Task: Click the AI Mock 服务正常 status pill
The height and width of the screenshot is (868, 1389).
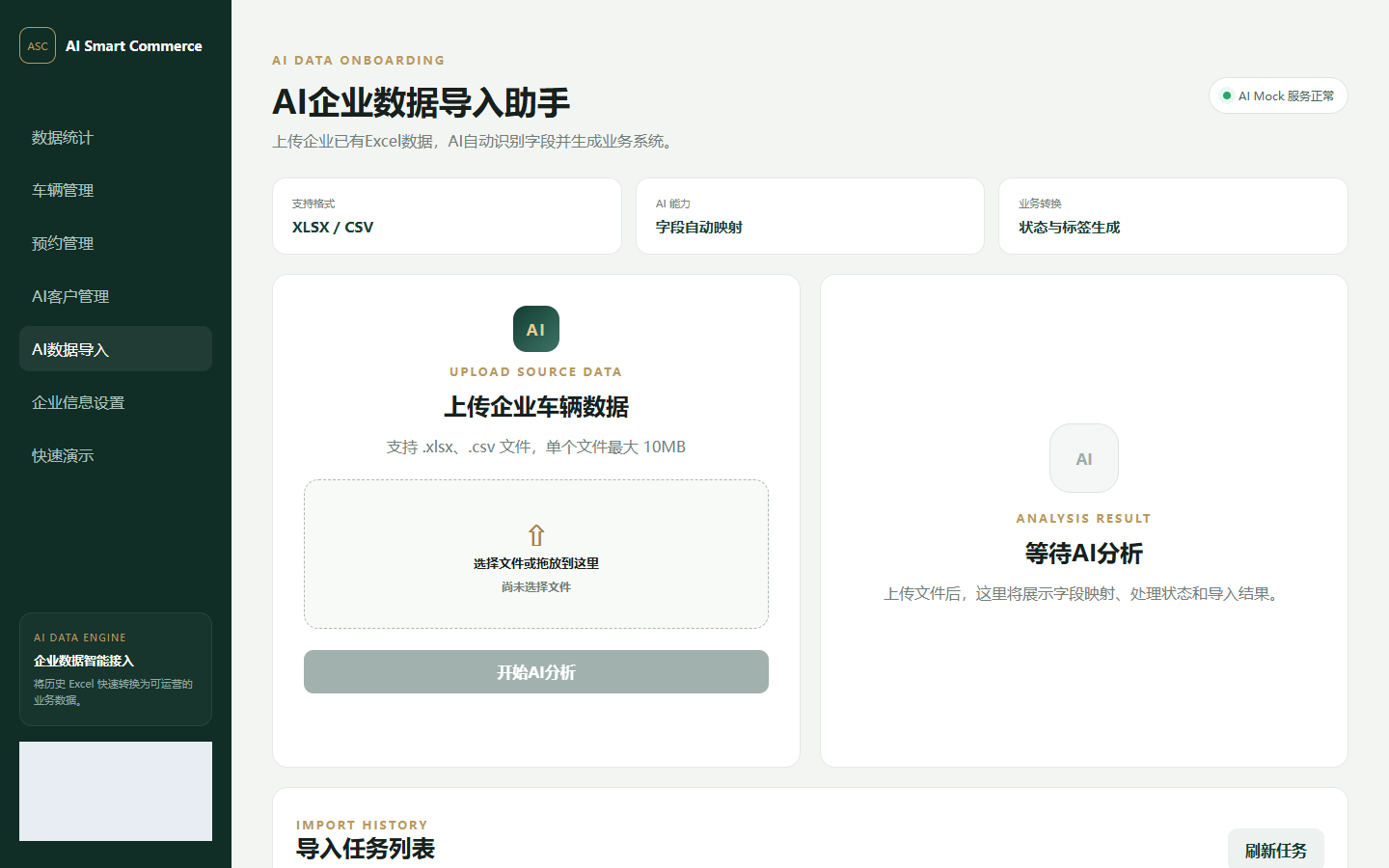Action: pos(1278,95)
